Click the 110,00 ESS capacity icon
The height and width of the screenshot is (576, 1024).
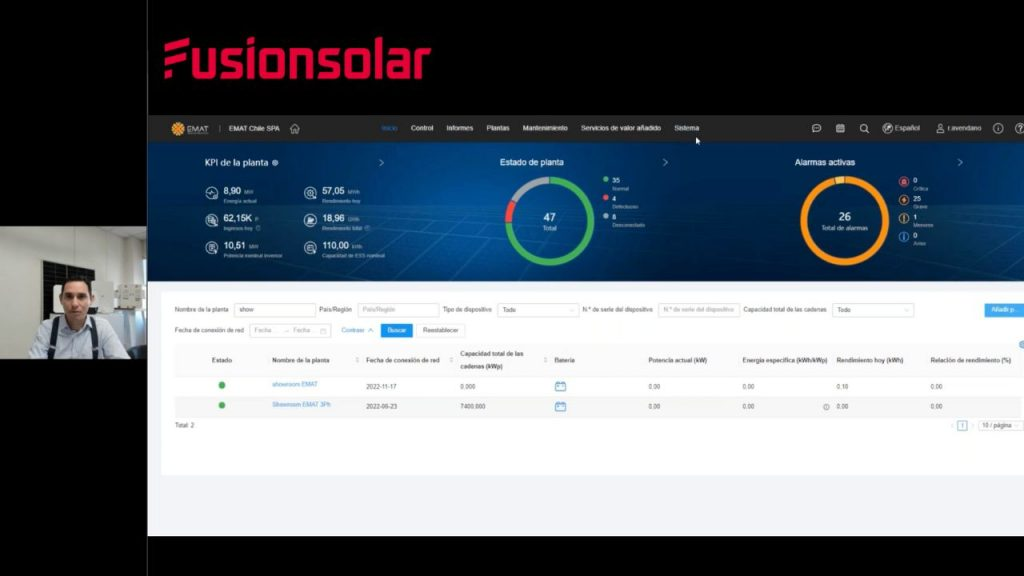point(310,248)
